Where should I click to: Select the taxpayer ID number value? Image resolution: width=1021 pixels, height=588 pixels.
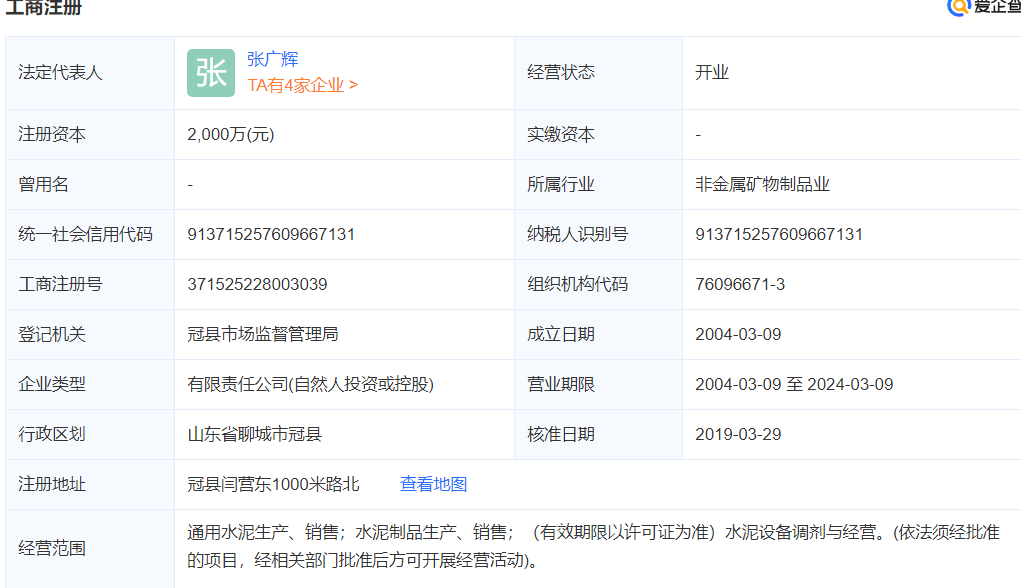tap(778, 234)
